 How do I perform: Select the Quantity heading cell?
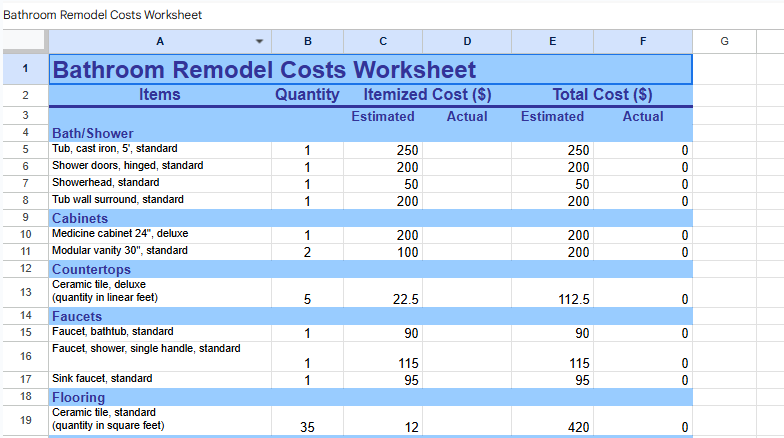(x=307, y=95)
